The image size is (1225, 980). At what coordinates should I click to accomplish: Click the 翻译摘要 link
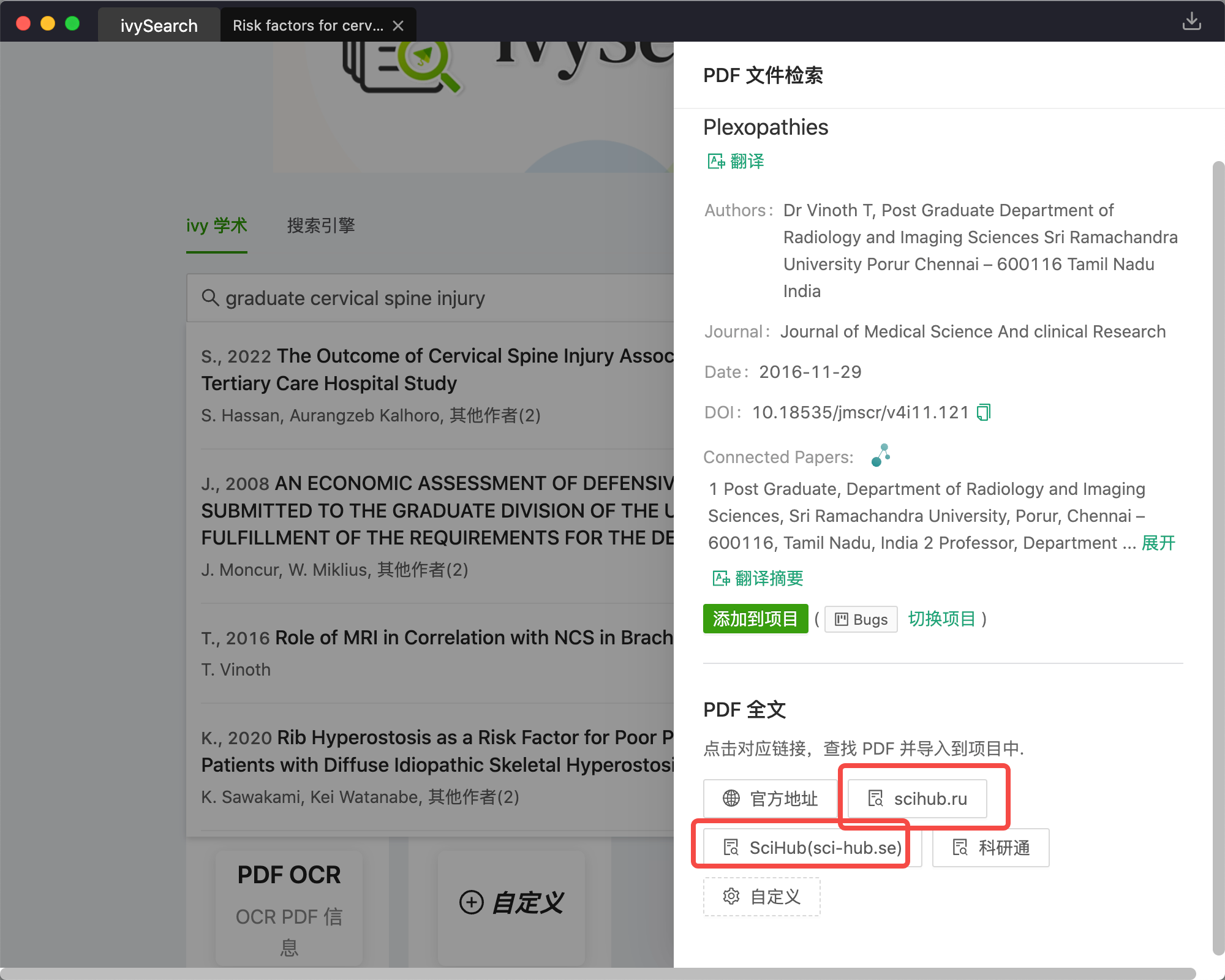tap(758, 578)
